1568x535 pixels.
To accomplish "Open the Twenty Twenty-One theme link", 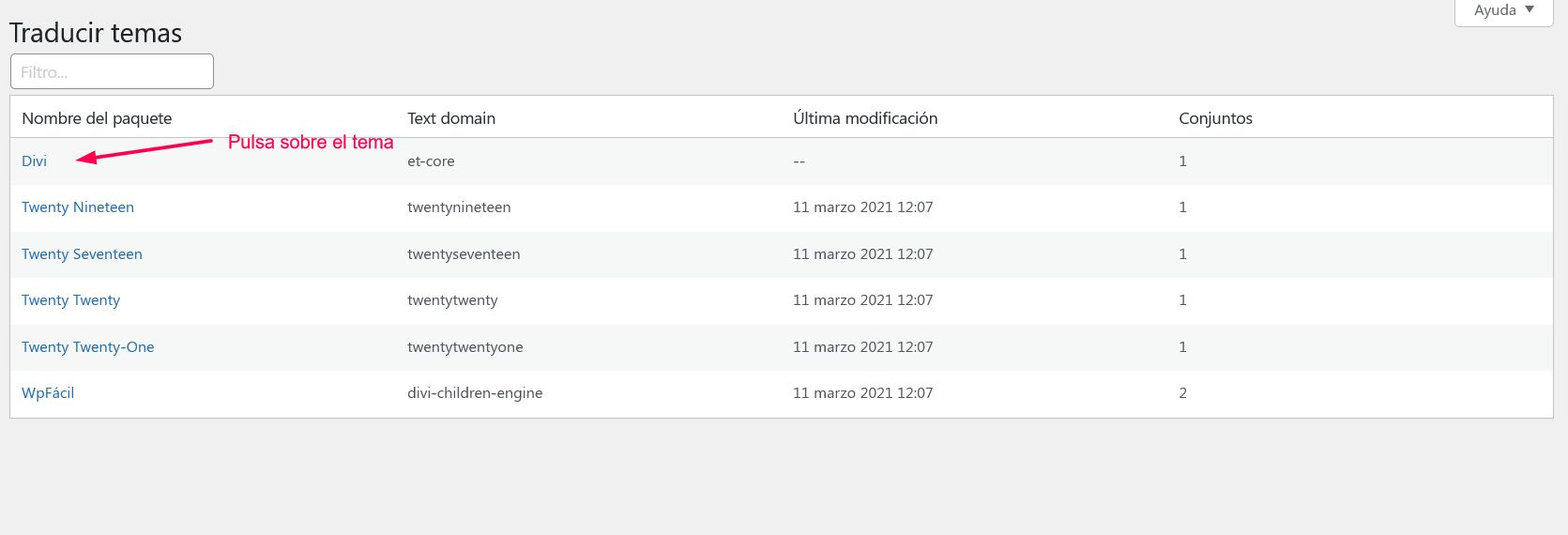I will pos(88,347).
